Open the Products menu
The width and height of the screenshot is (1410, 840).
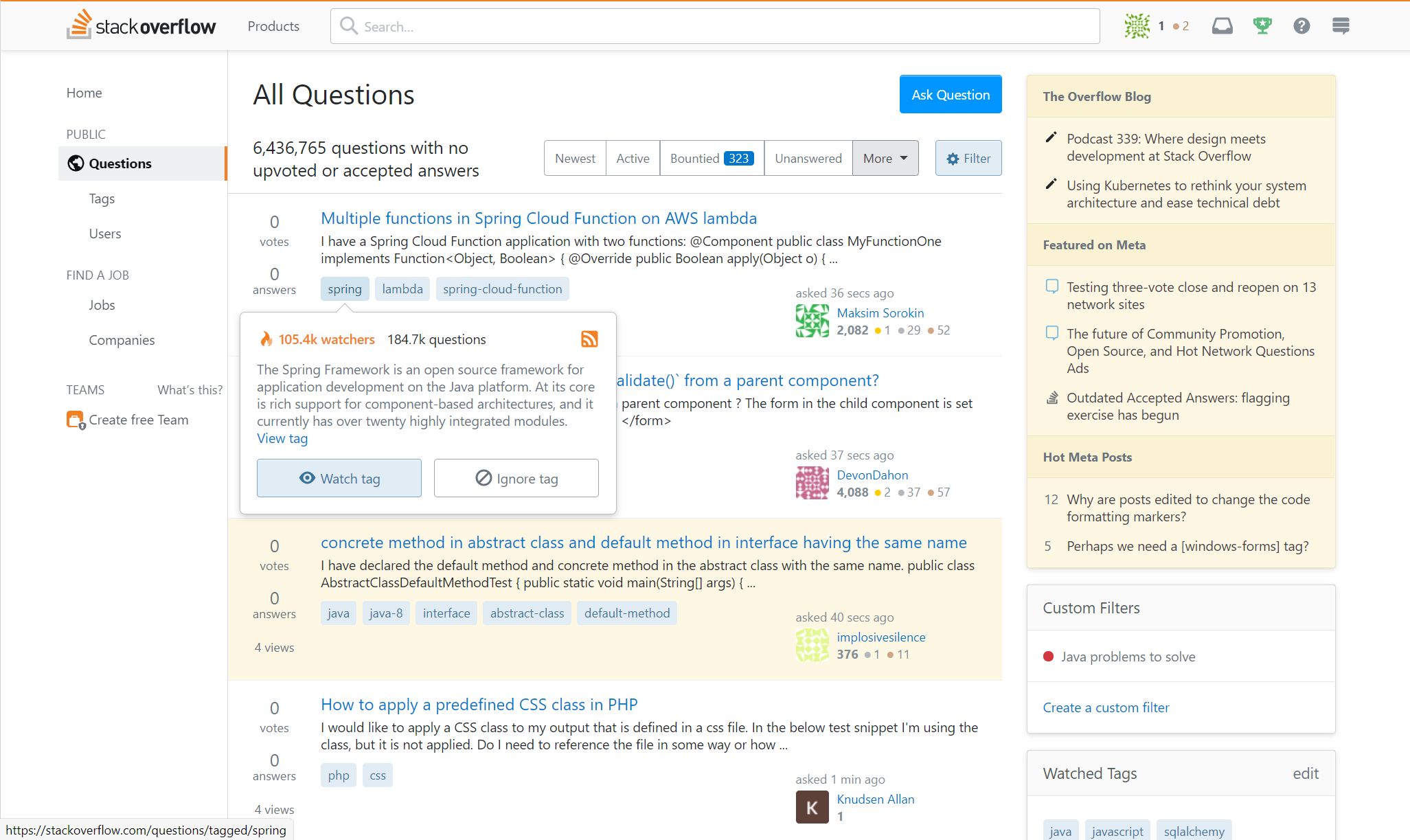pos(273,26)
